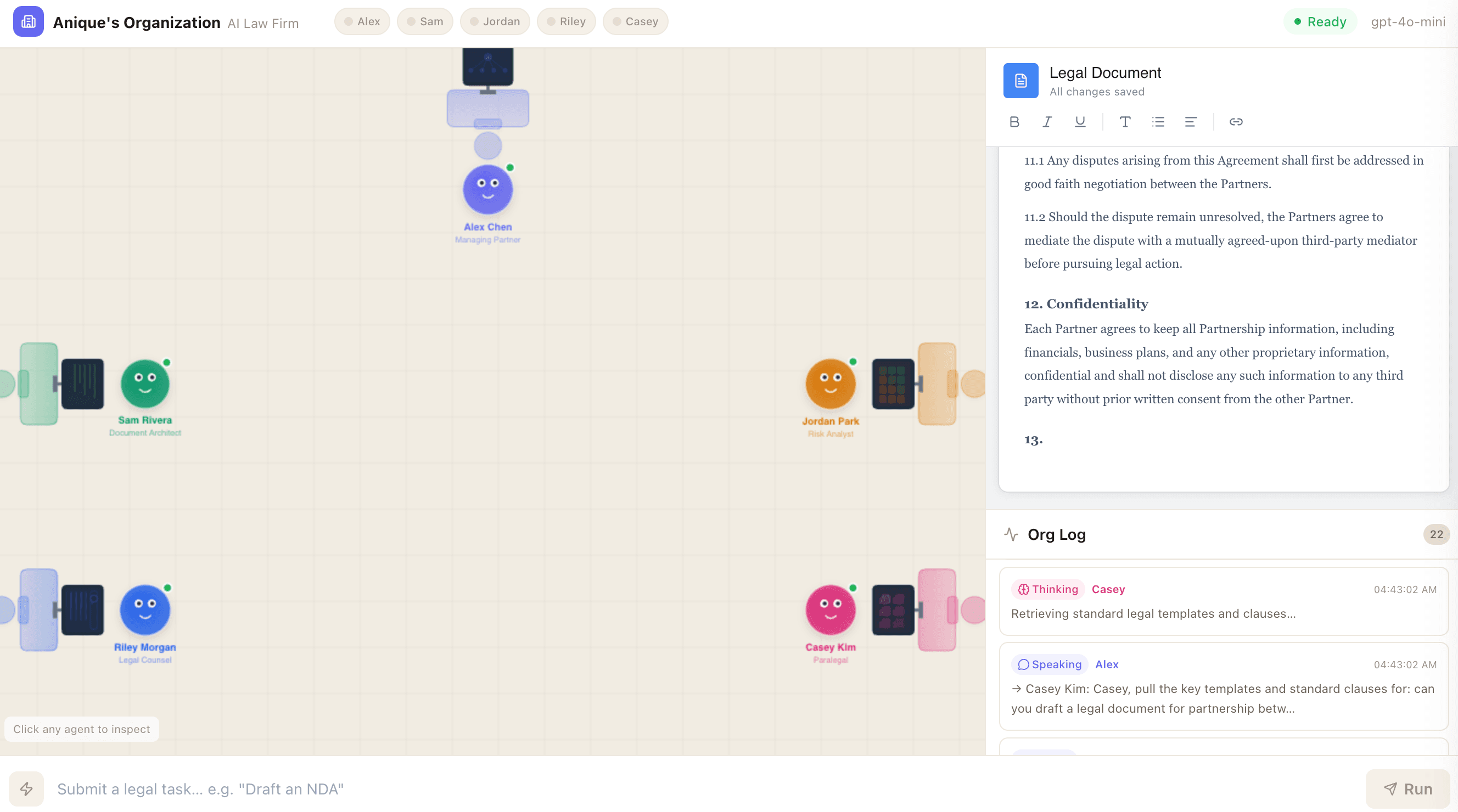Select the Alex agent chip
The height and width of the screenshot is (812, 1458).
pos(362,21)
